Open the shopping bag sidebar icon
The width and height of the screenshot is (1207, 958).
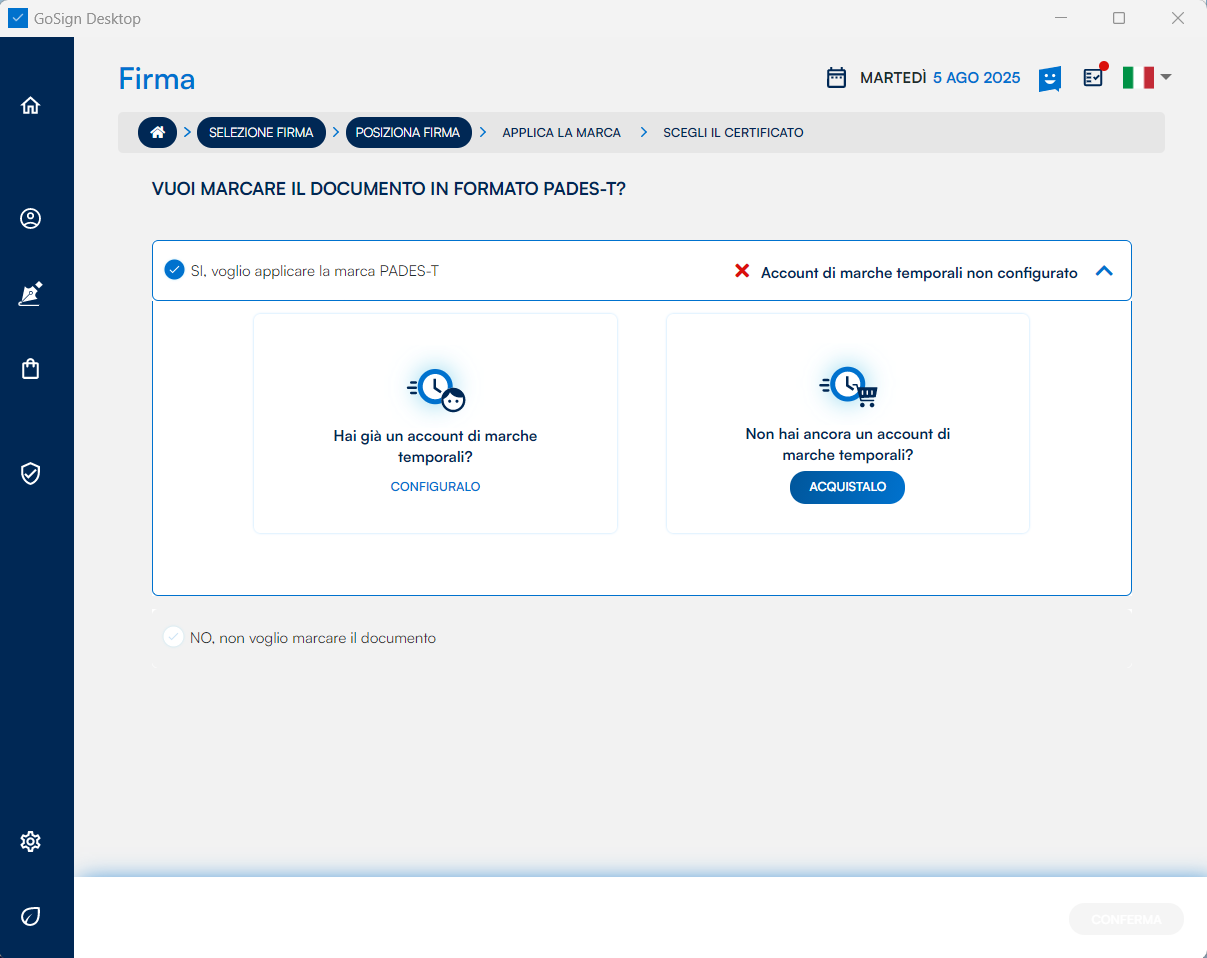pyautogui.click(x=31, y=369)
